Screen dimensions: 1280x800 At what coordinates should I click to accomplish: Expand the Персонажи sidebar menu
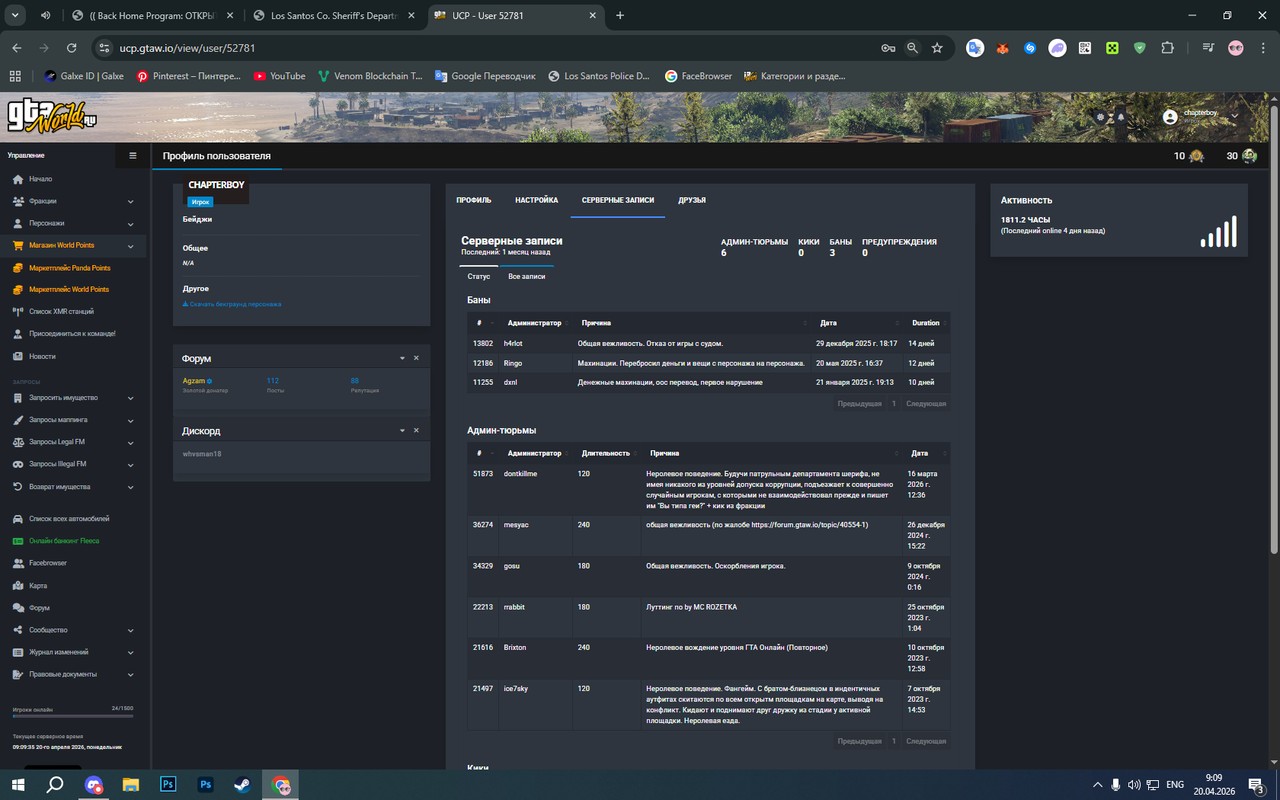pos(131,223)
